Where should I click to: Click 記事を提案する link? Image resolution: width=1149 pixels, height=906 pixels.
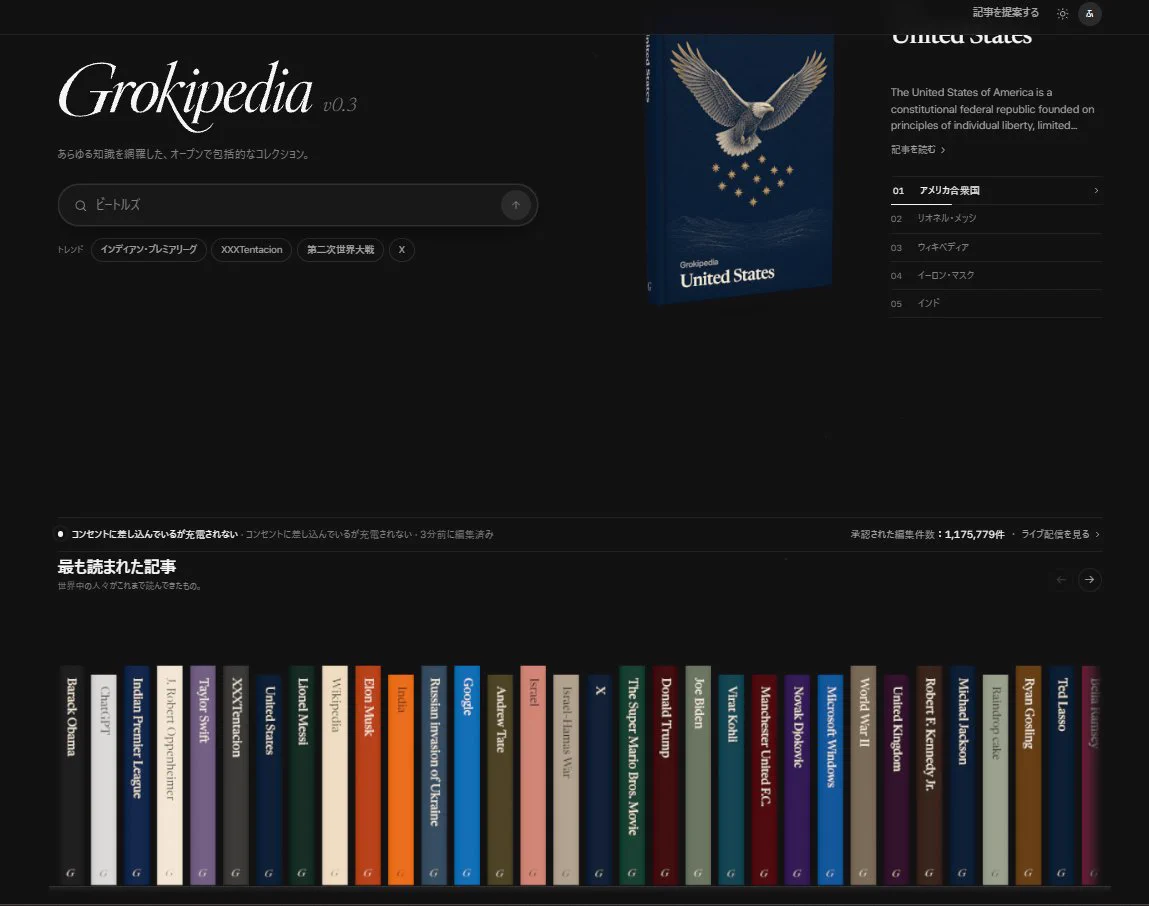pos(1005,12)
